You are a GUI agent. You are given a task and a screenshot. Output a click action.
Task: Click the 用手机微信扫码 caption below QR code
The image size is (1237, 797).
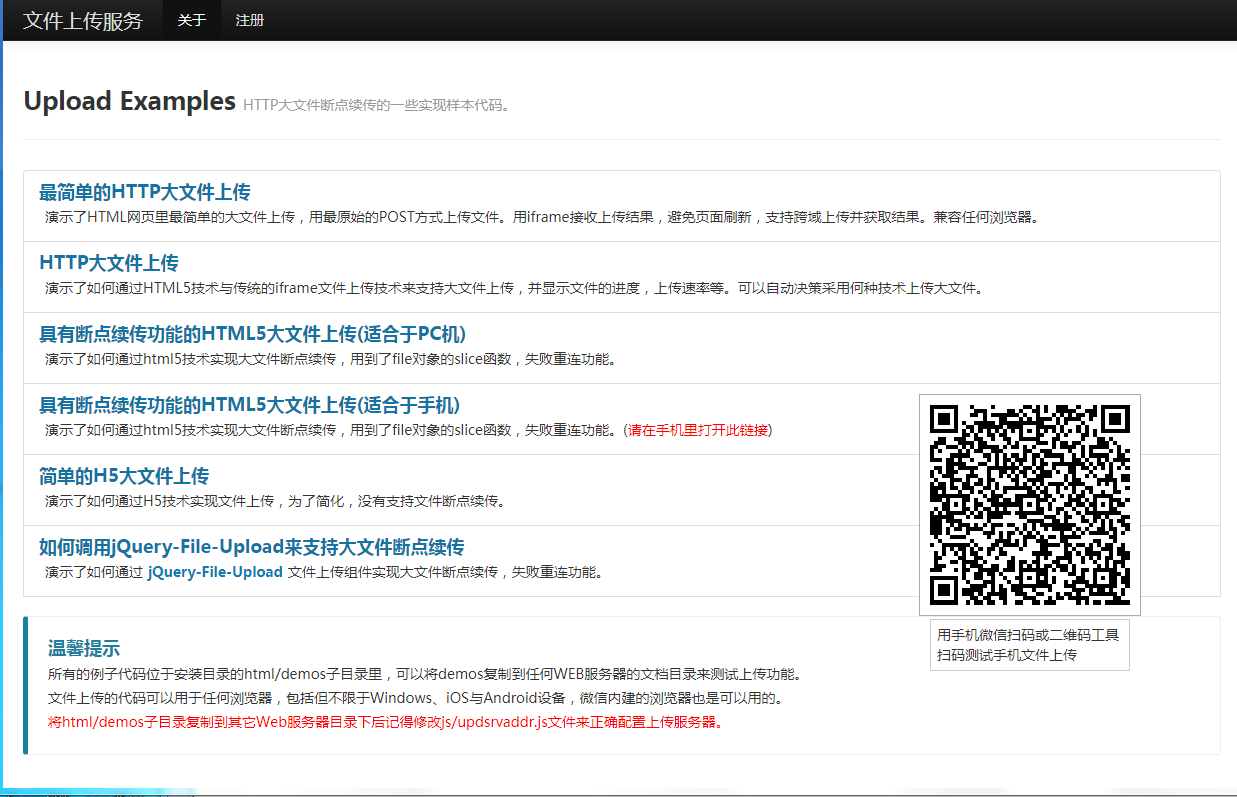(1029, 645)
